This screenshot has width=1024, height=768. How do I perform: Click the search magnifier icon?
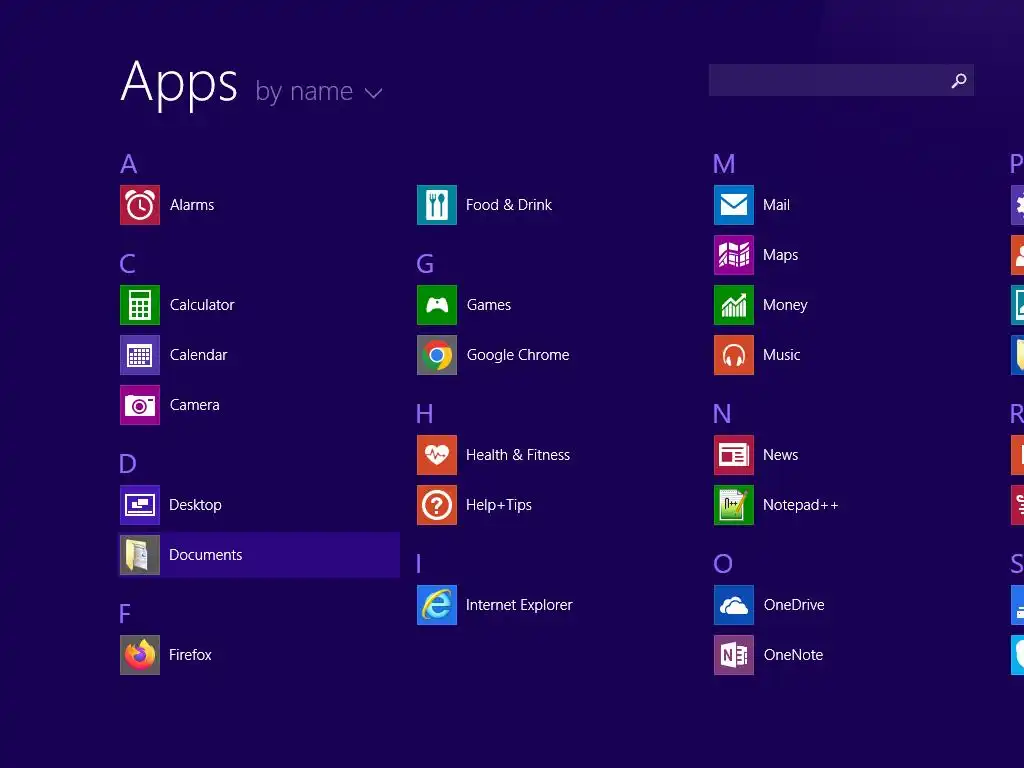click(959, 80)
